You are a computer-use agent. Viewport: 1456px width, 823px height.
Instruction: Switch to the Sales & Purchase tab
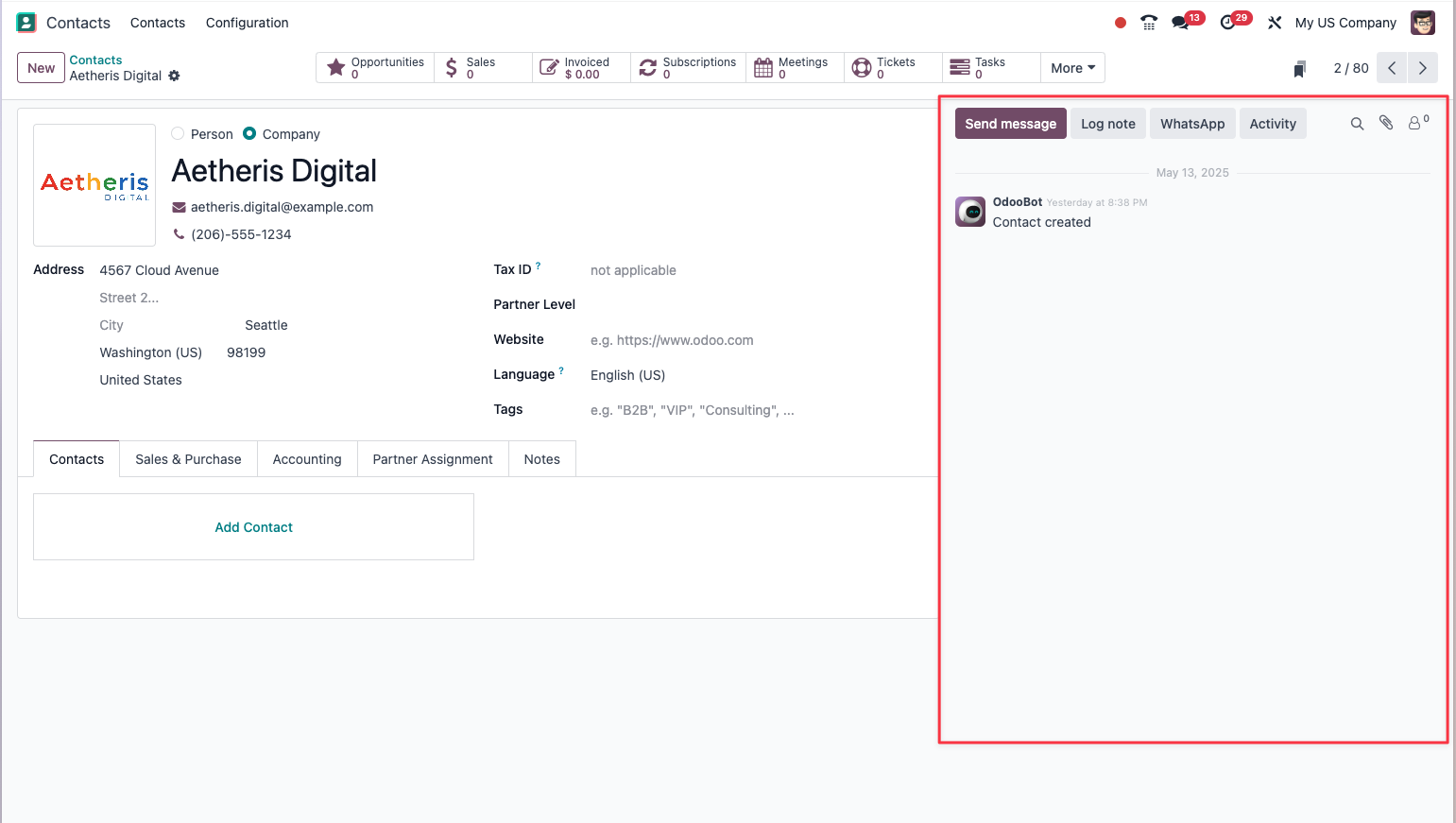pyautogui.click(x=188, y=459)
